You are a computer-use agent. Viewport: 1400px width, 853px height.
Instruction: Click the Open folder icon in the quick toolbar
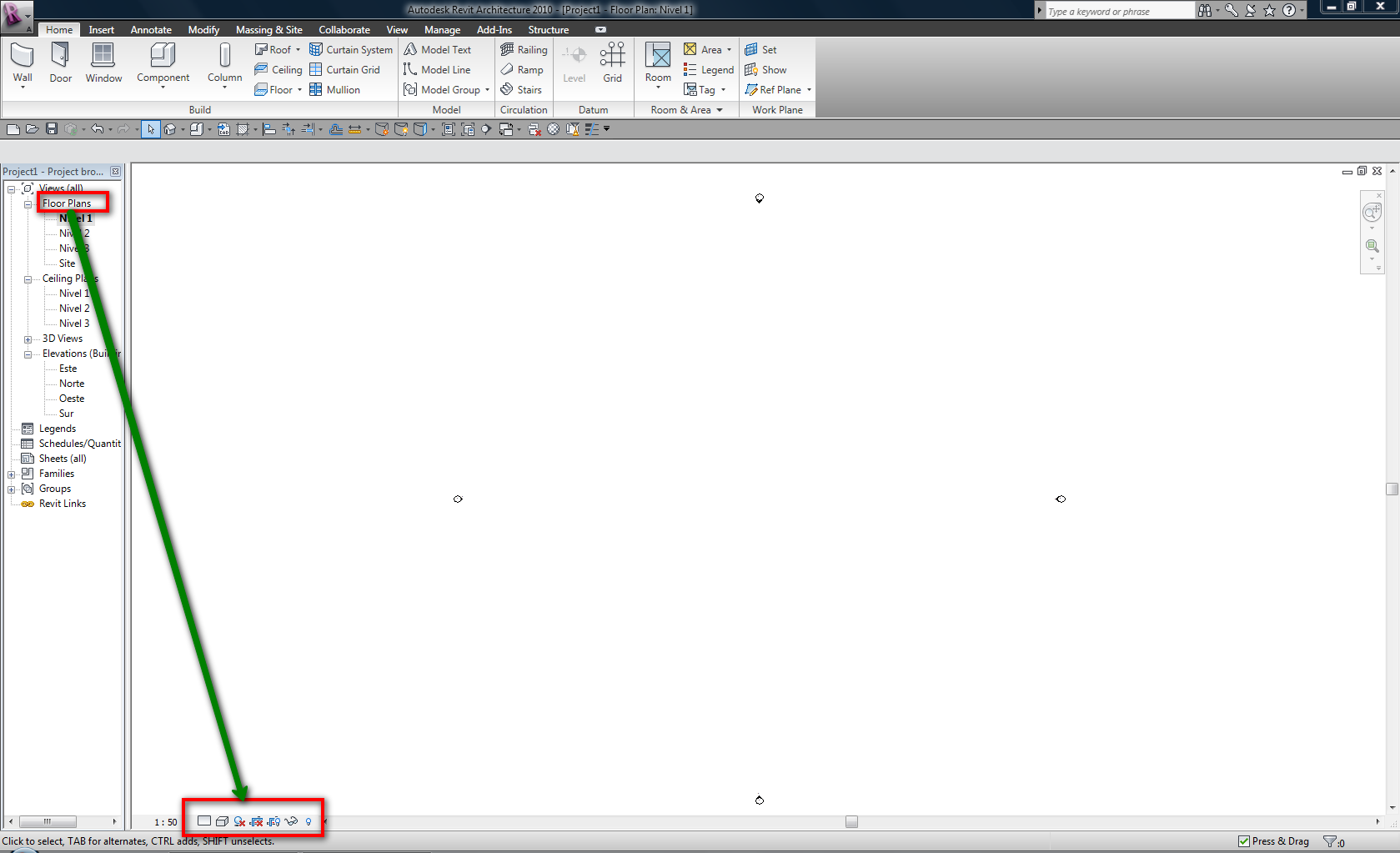pos(33,129)
